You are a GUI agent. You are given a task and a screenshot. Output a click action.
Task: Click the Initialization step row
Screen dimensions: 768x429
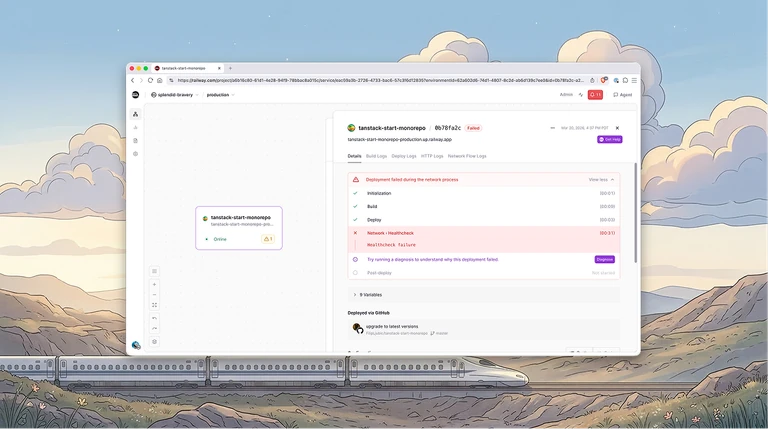click(483, 193)
